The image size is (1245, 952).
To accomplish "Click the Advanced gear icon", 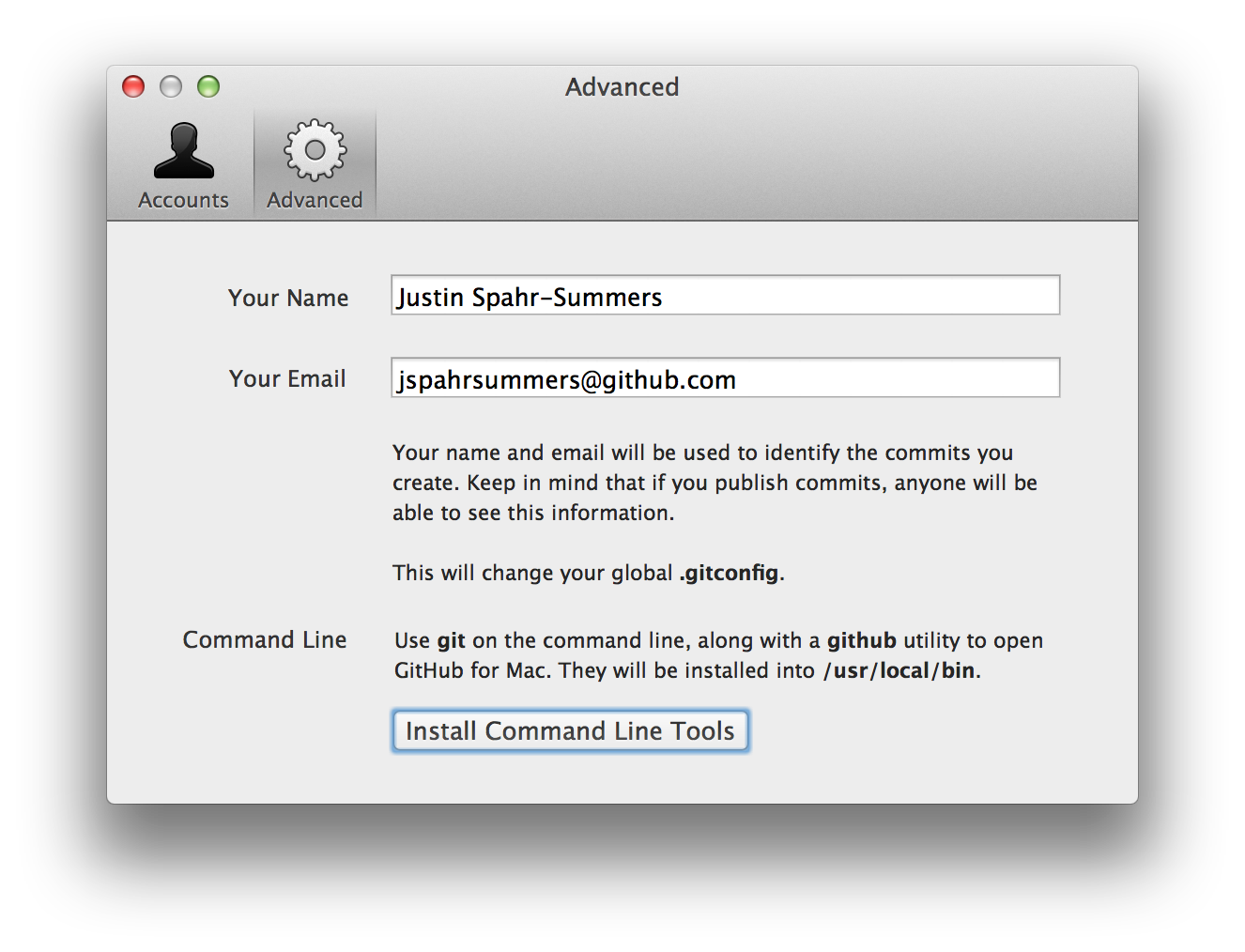I will (315, 150).
